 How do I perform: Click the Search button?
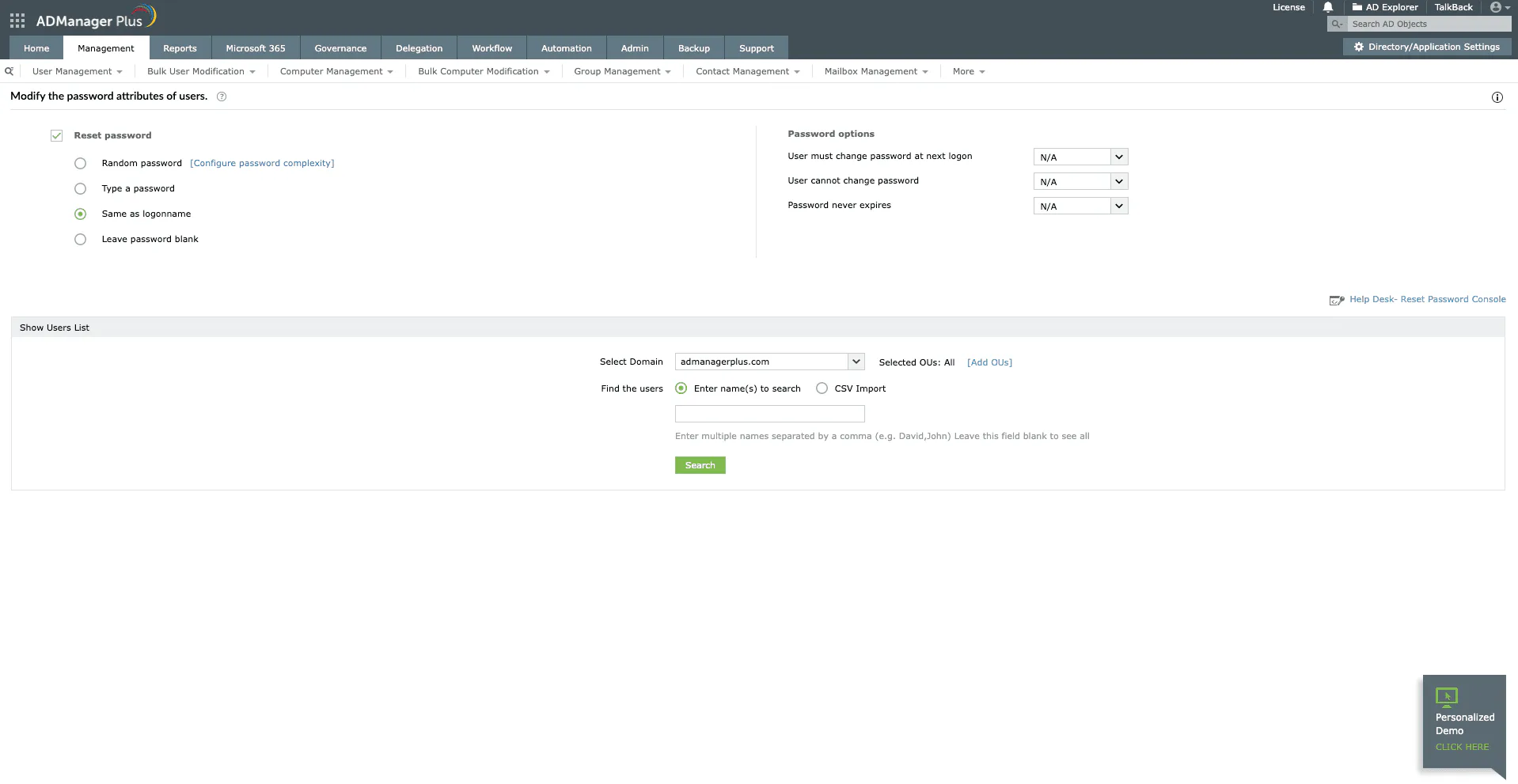click(x=699, y=465)
